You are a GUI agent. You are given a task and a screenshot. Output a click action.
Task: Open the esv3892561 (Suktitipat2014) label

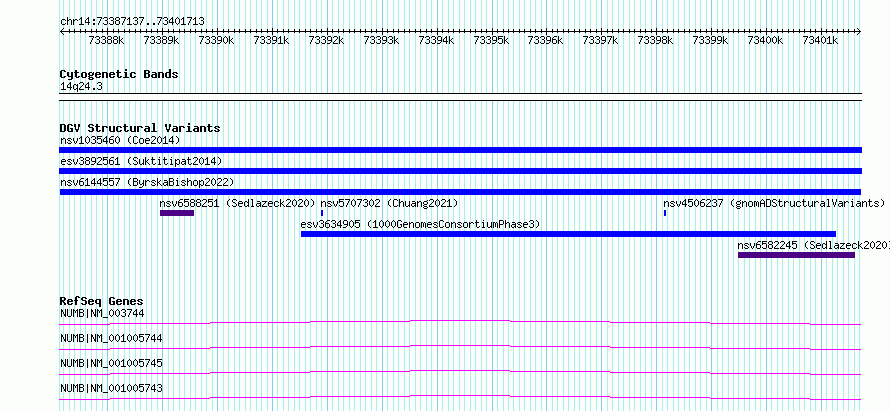[141, 161]
